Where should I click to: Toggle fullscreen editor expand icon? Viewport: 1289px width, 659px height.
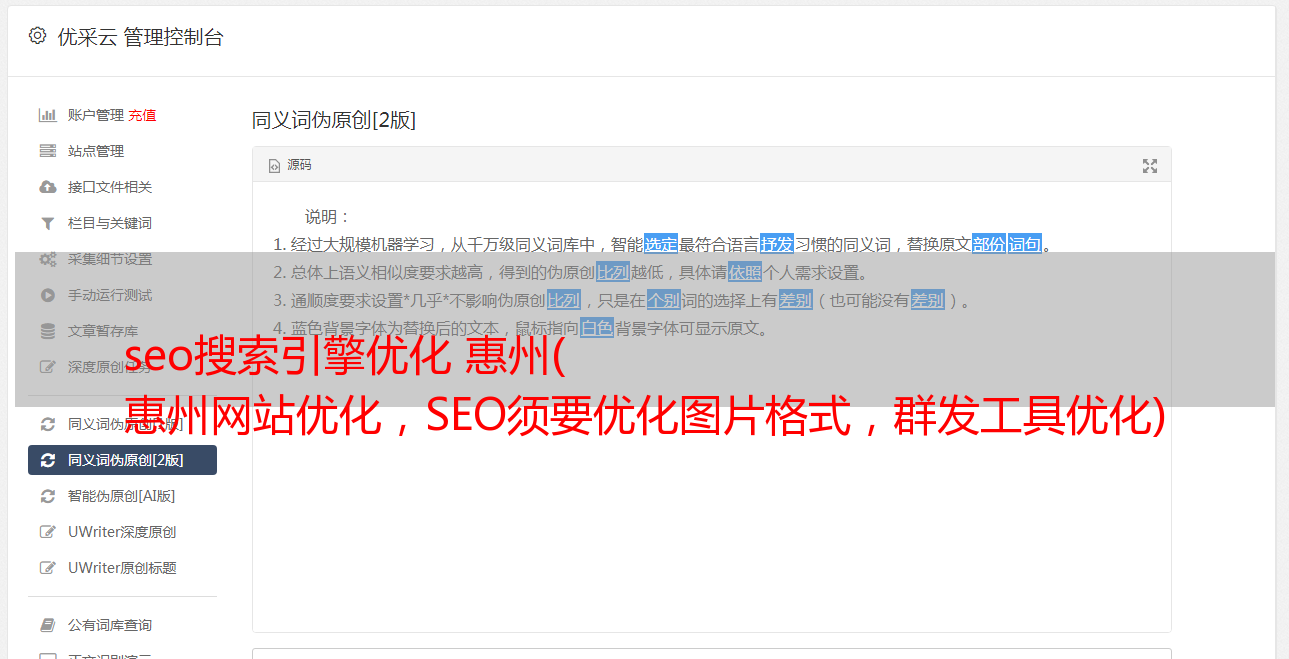coord(1150,166)
